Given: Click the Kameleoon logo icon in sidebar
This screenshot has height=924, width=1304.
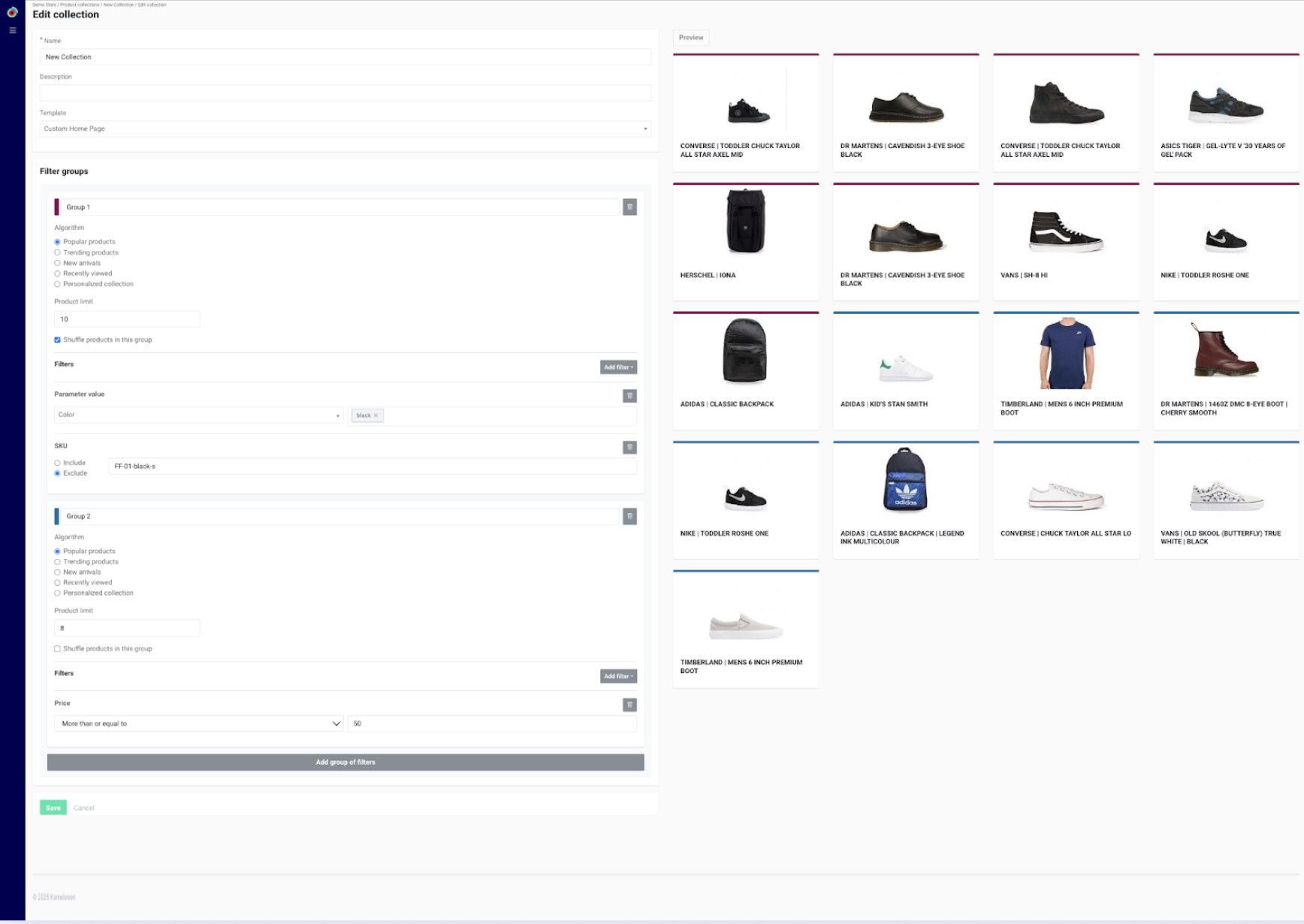Looking at the screenshot, I should [x=12, y=12].
